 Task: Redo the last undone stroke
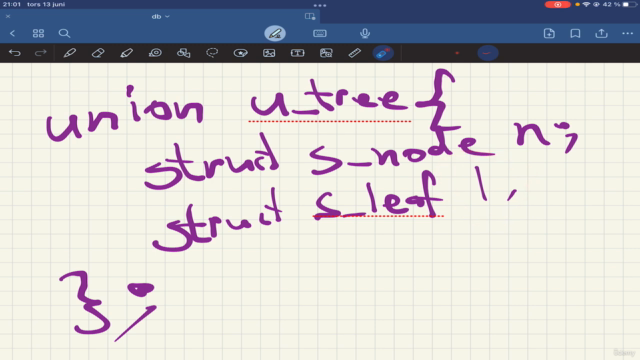[40, 53]
